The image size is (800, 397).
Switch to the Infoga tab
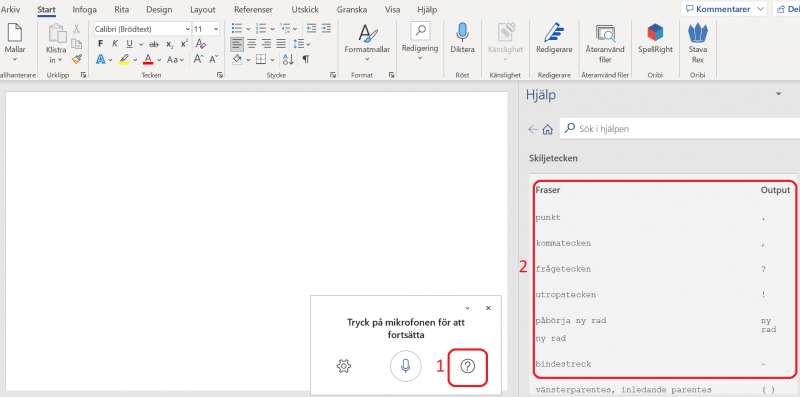(x=84, y=10)
